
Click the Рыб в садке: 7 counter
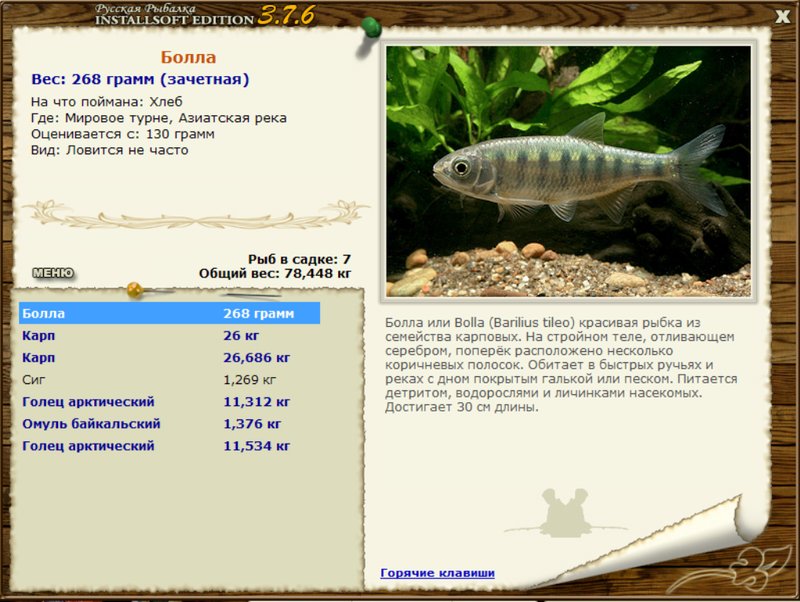click(x=299, y=259)
